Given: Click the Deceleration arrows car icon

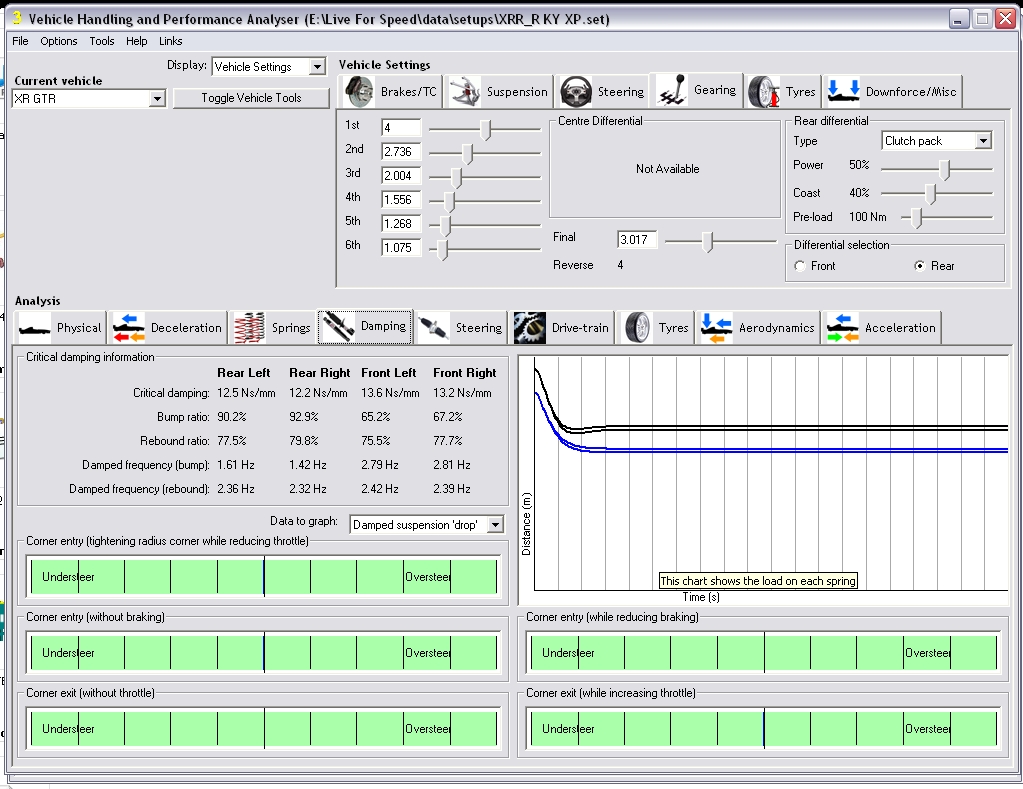Looking at the screenshot, I should pyautogui.click(x=129, y=328).
